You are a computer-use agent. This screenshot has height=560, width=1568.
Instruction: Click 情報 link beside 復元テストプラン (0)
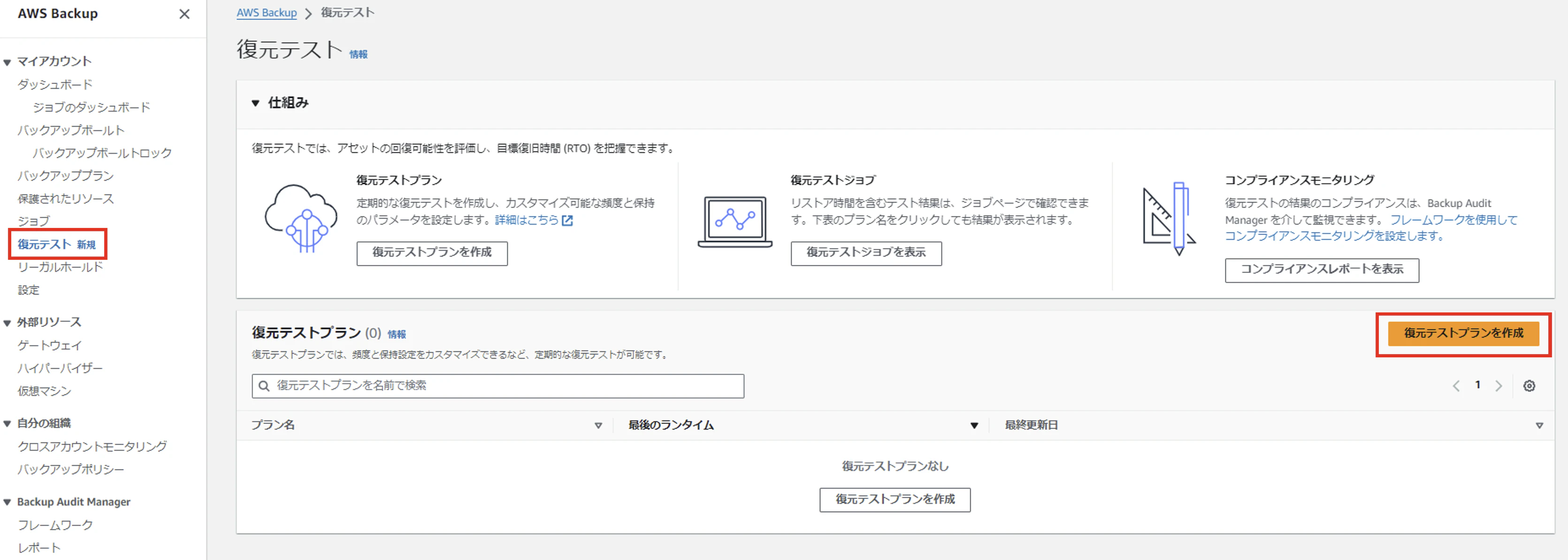[x=397, y=334]
